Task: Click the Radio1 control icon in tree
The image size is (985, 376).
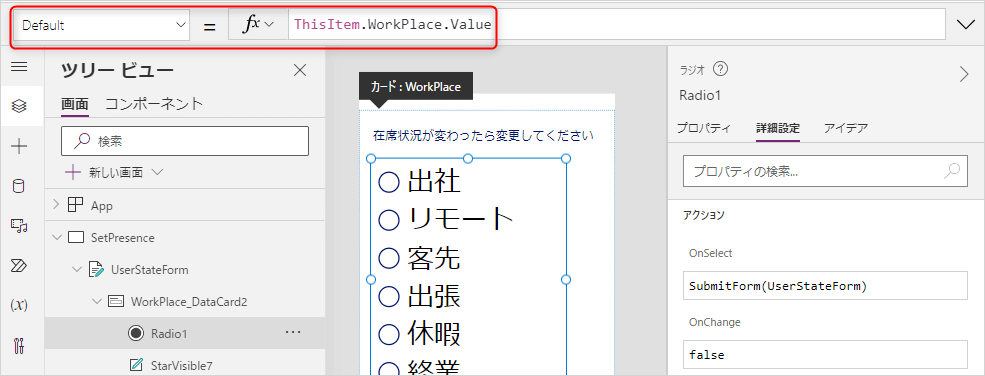Action: click(135, 334)
